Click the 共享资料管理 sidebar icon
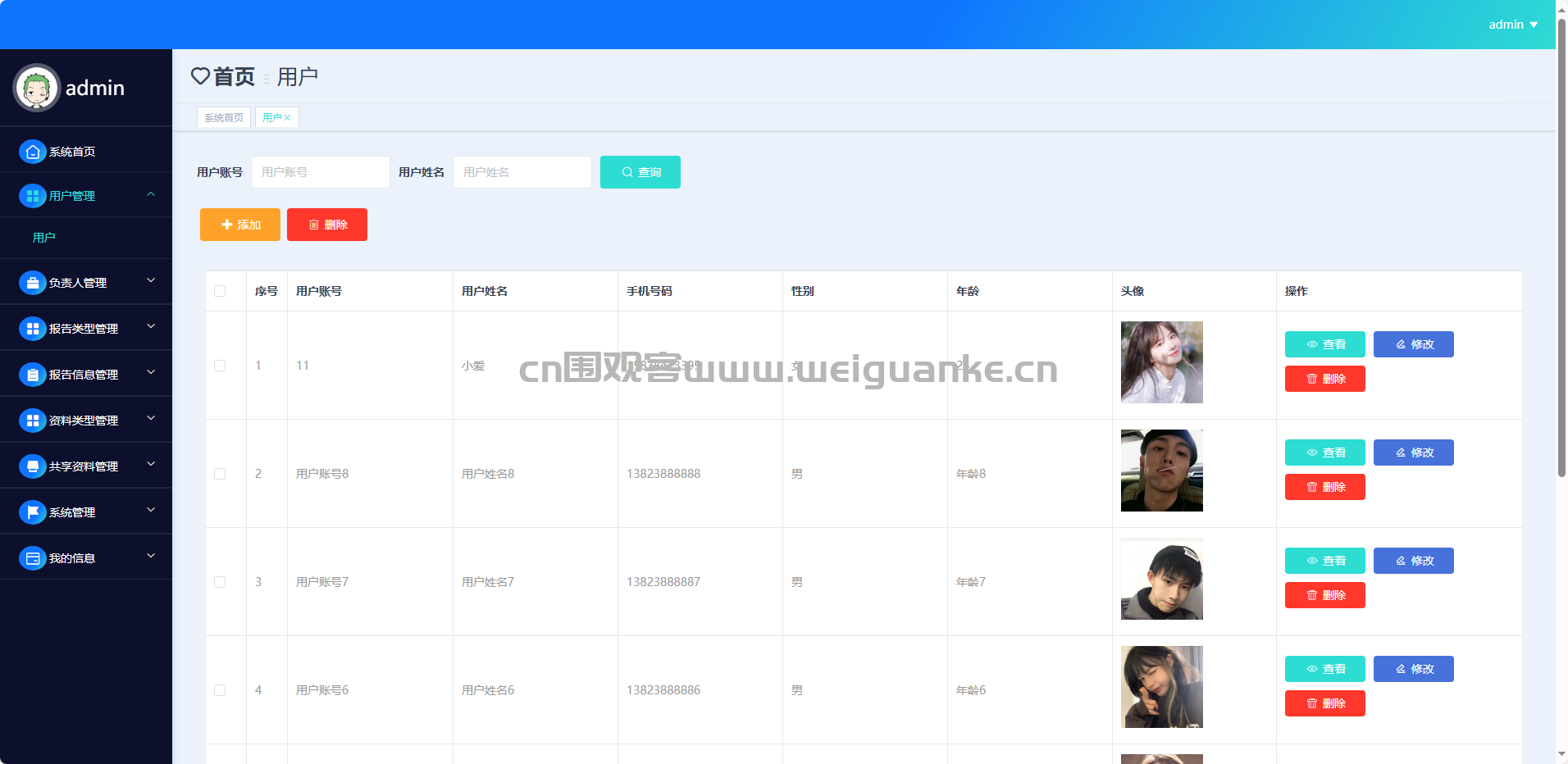This screenshot has height=764, width=1568. pos(32,466)
